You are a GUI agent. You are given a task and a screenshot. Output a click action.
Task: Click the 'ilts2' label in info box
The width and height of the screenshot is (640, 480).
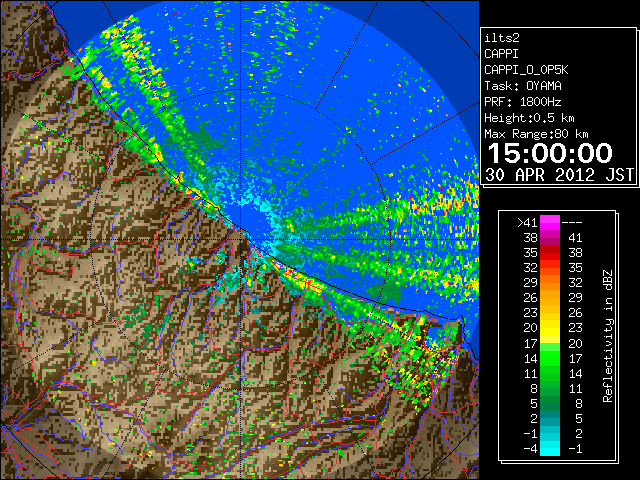502,38
